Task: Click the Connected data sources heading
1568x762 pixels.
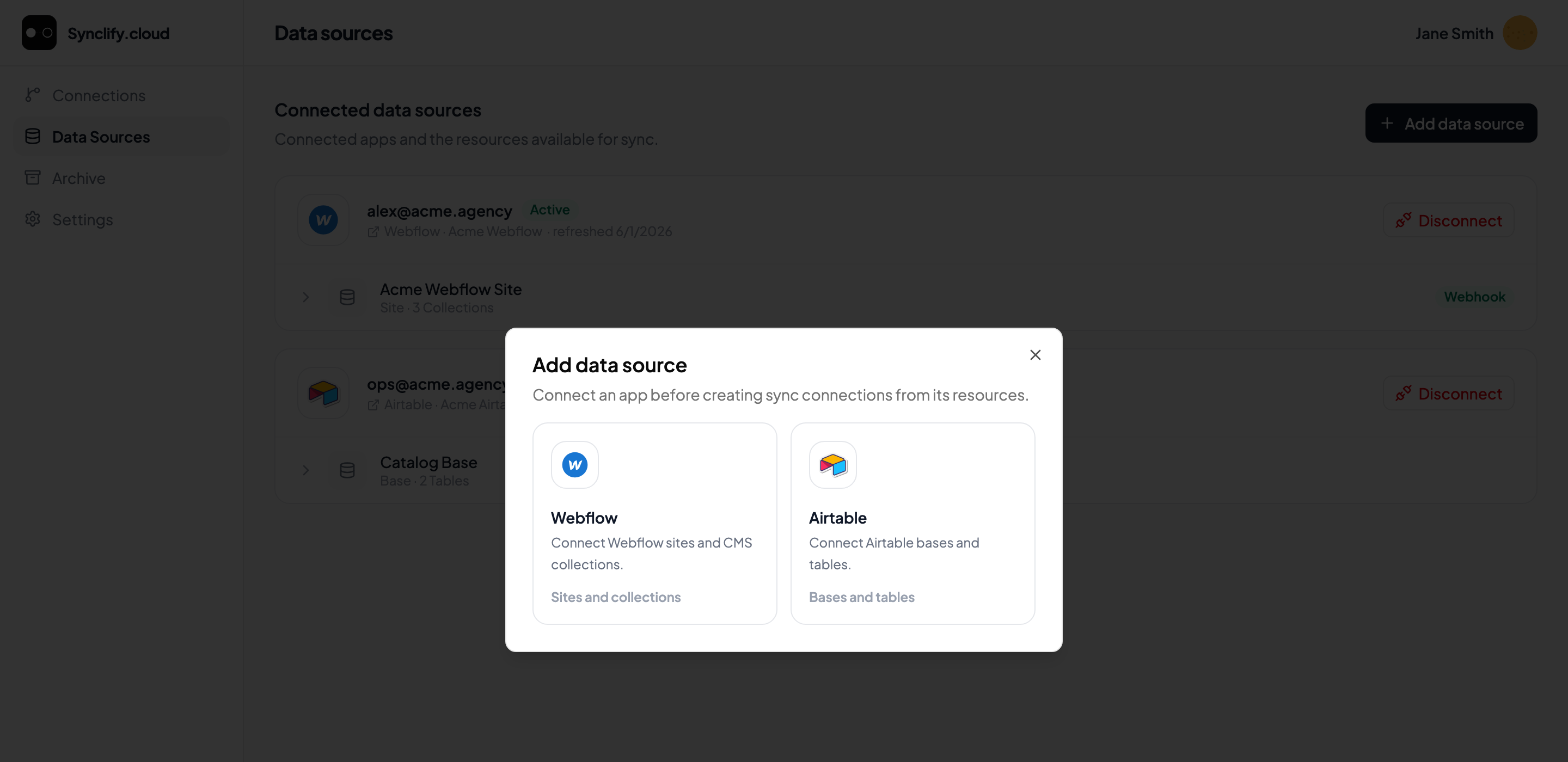Action: pos(377,110)
